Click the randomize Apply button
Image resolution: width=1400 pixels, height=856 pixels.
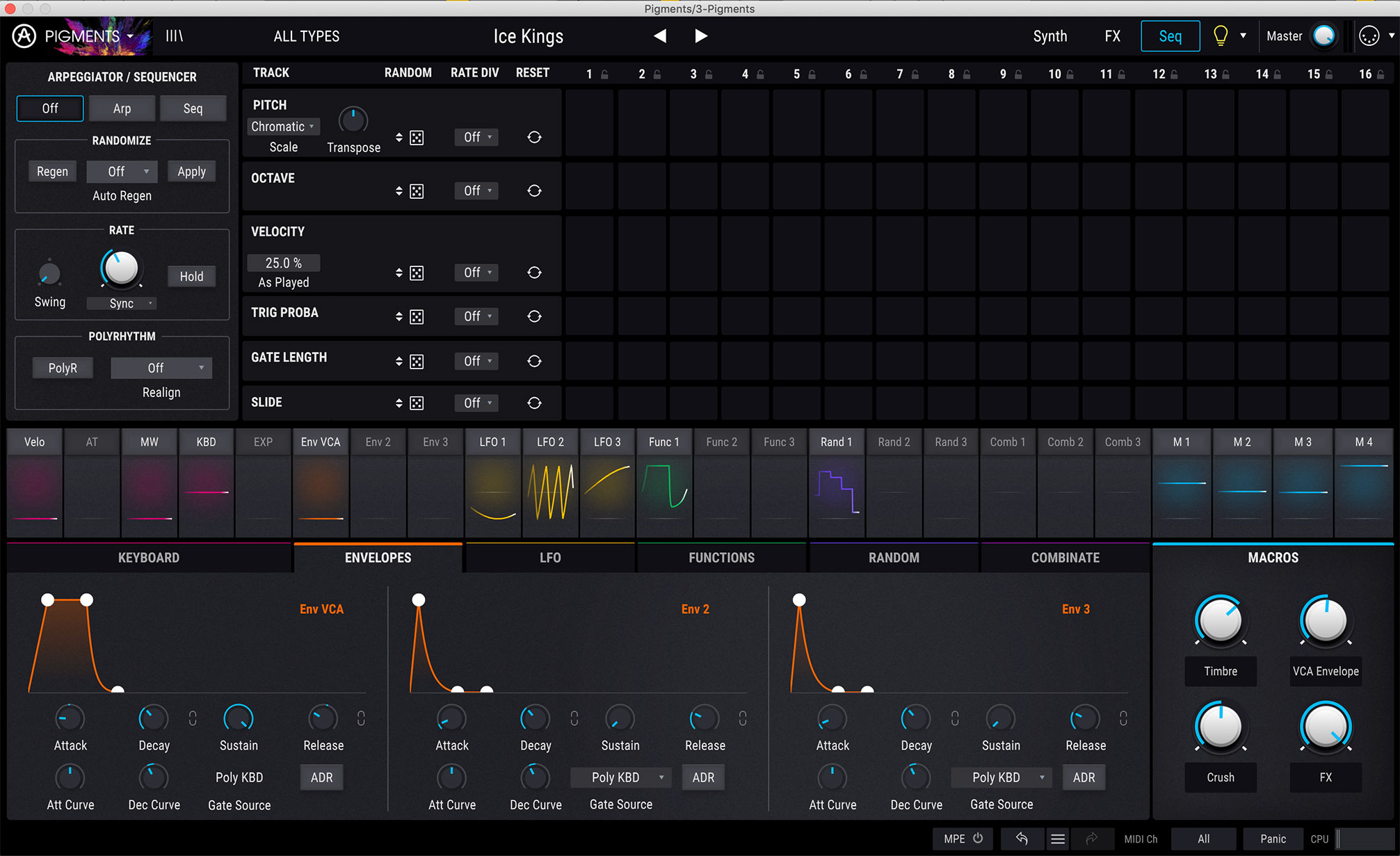tap(191, 171)
